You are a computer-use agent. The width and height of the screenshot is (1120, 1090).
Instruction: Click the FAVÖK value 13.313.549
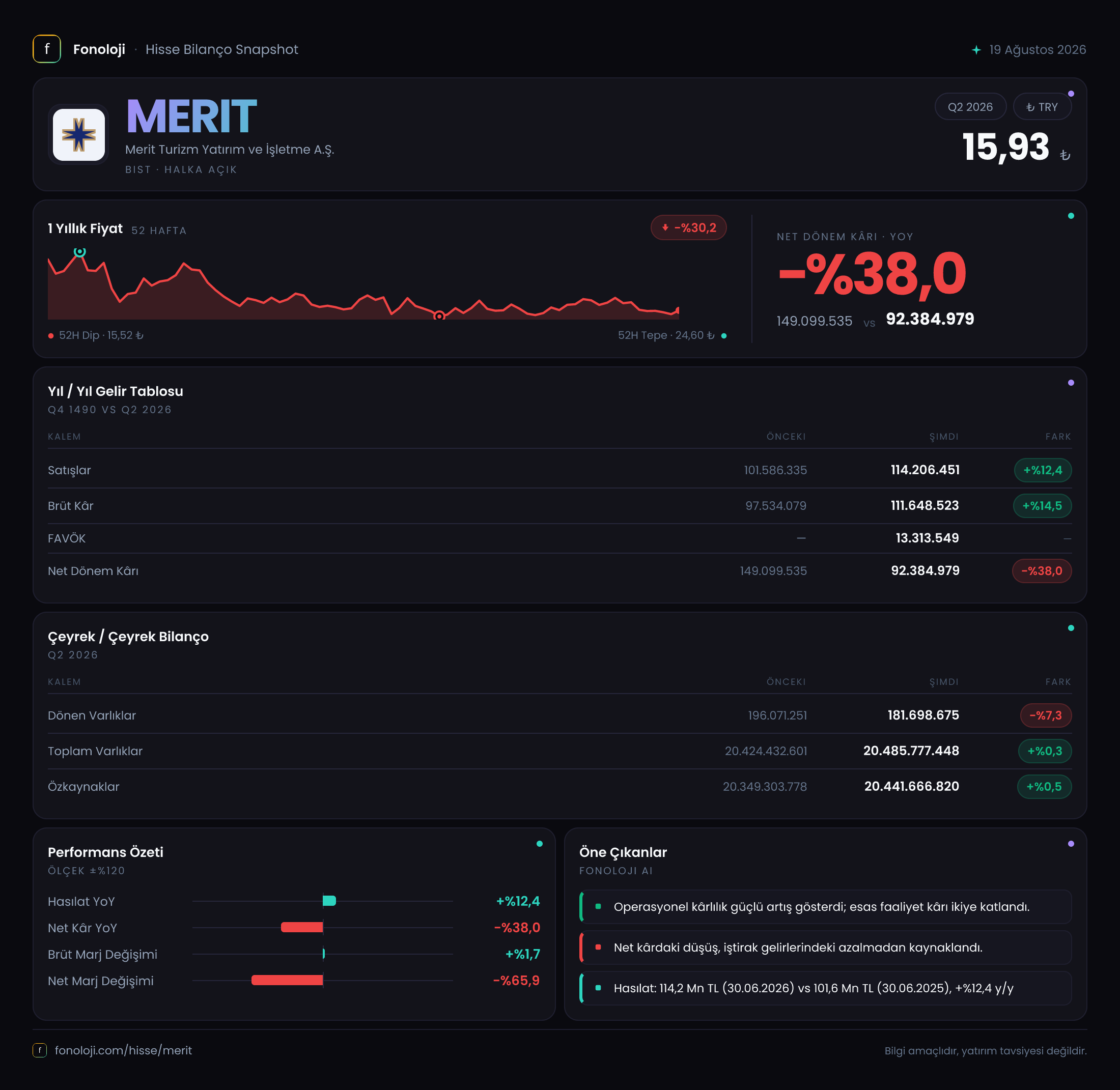point(927,538)
